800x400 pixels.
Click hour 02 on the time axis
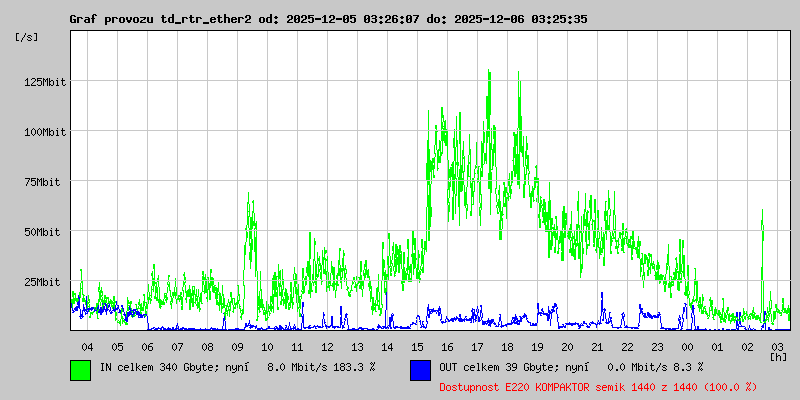click(747, 346)
